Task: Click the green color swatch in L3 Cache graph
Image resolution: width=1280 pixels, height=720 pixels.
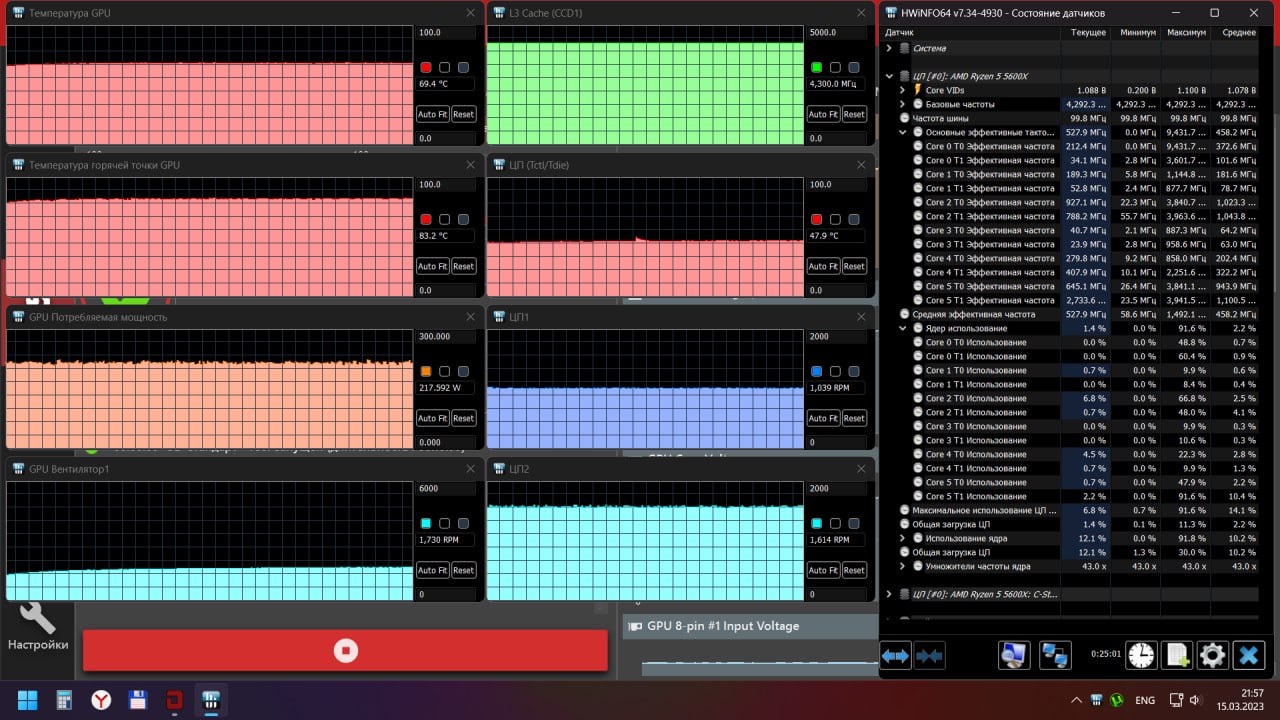Action: (x=816, y=67)
